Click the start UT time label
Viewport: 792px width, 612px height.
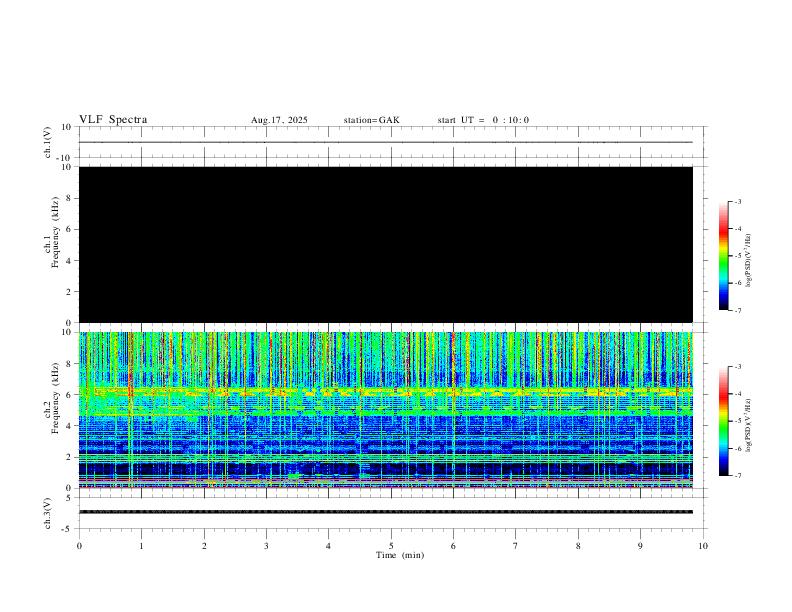click(x=483, y=120)
